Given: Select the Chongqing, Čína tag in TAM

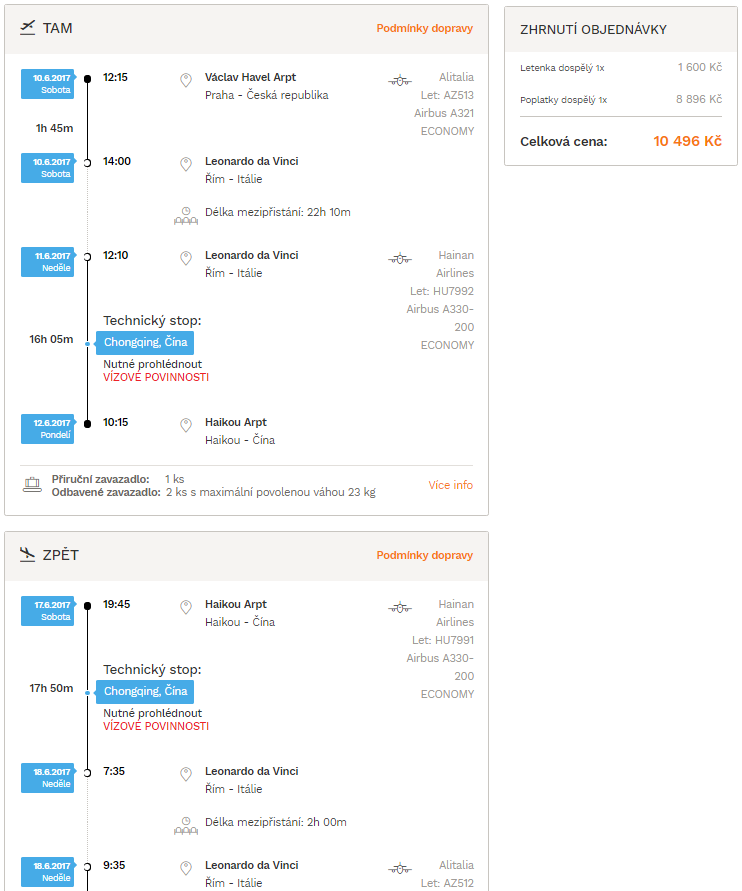Looking at the screenshot, I should coord(145,343).
